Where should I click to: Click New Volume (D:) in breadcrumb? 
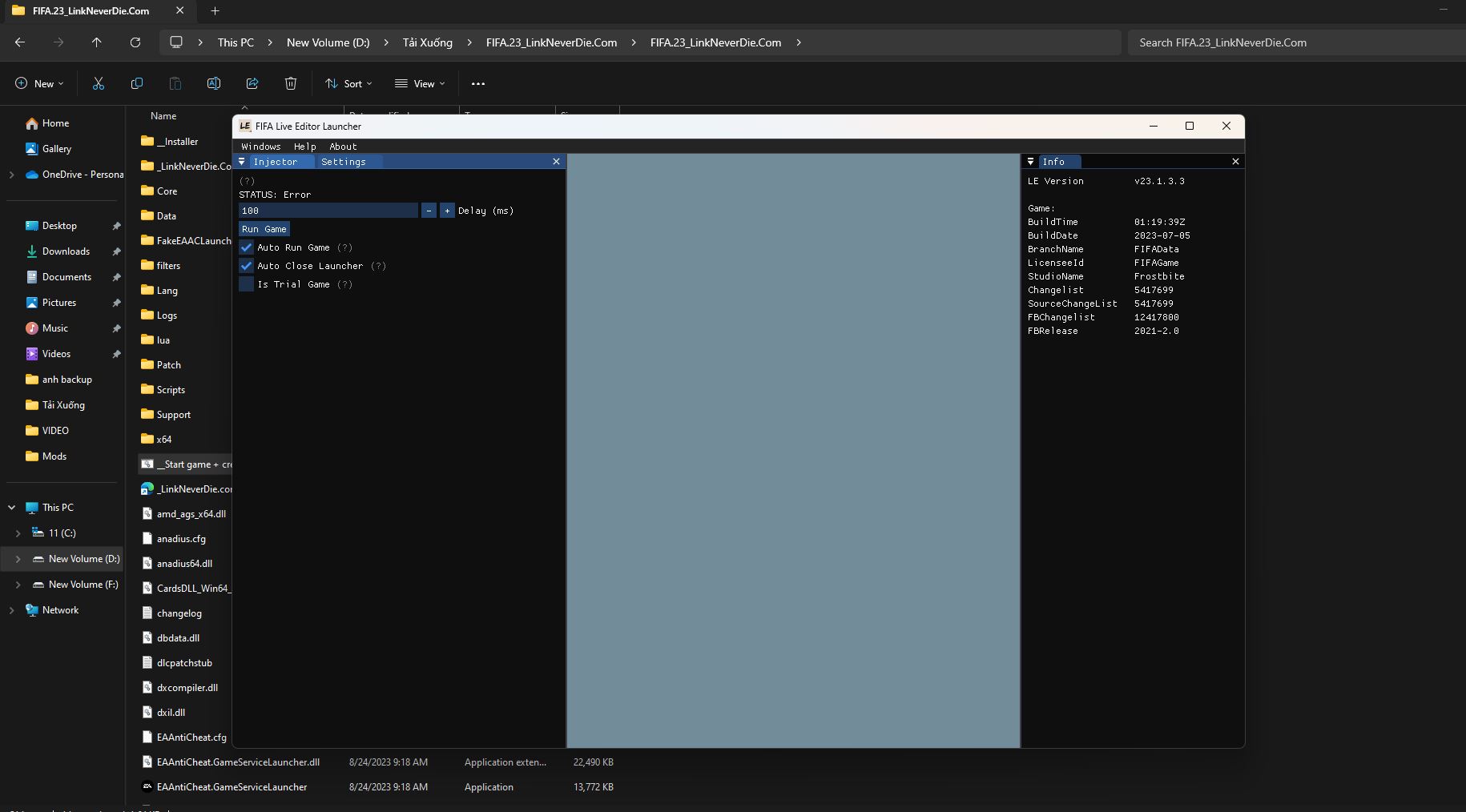pyautogui.click(x=328, y=42)
